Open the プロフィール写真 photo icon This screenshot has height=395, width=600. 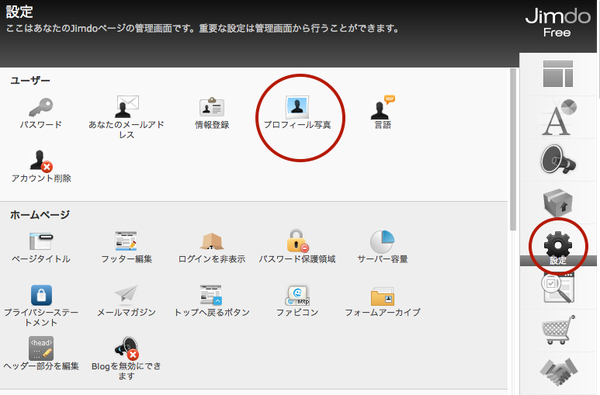click(x=297, y=107)
